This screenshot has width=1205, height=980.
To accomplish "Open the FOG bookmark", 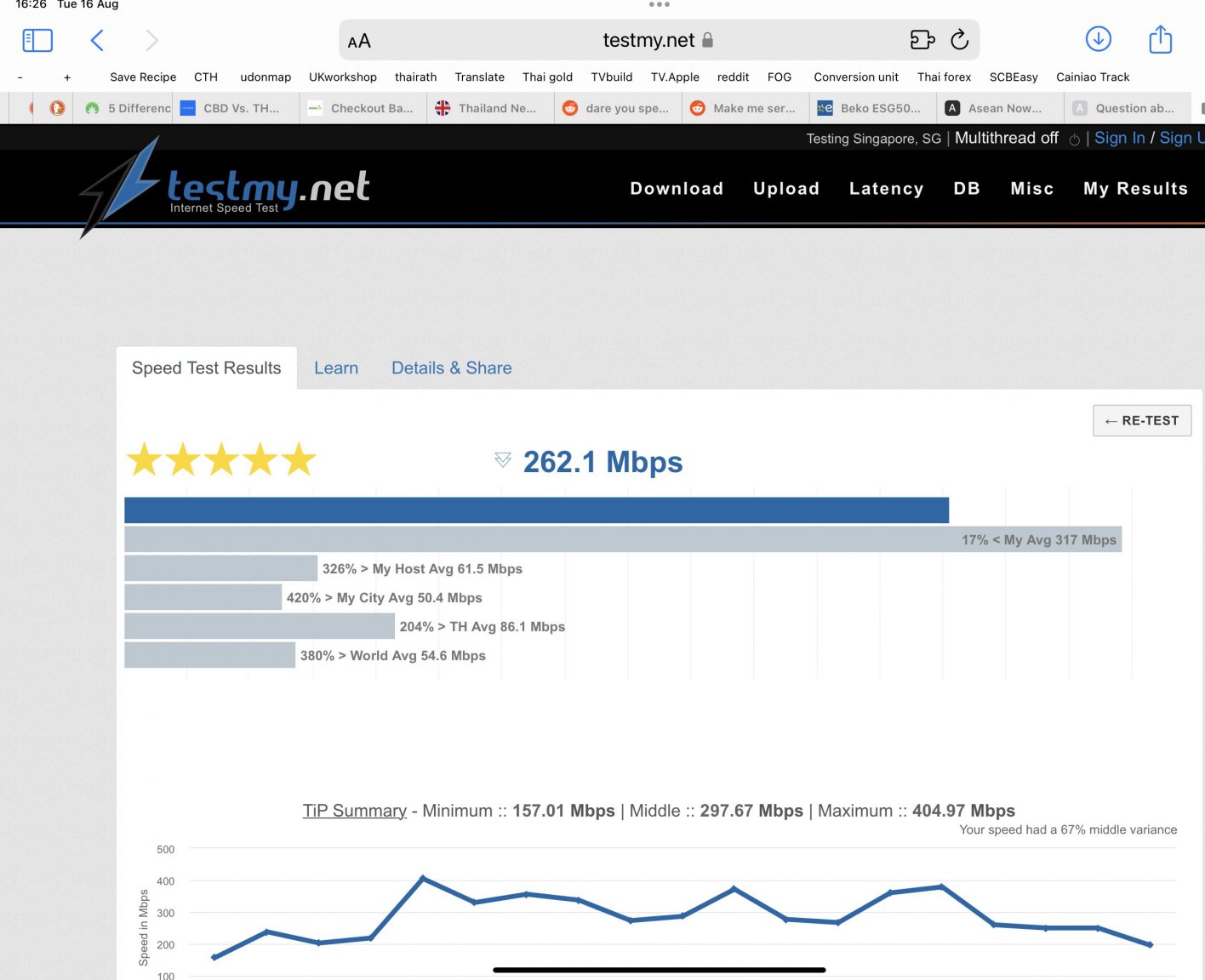I will [780, 77].
